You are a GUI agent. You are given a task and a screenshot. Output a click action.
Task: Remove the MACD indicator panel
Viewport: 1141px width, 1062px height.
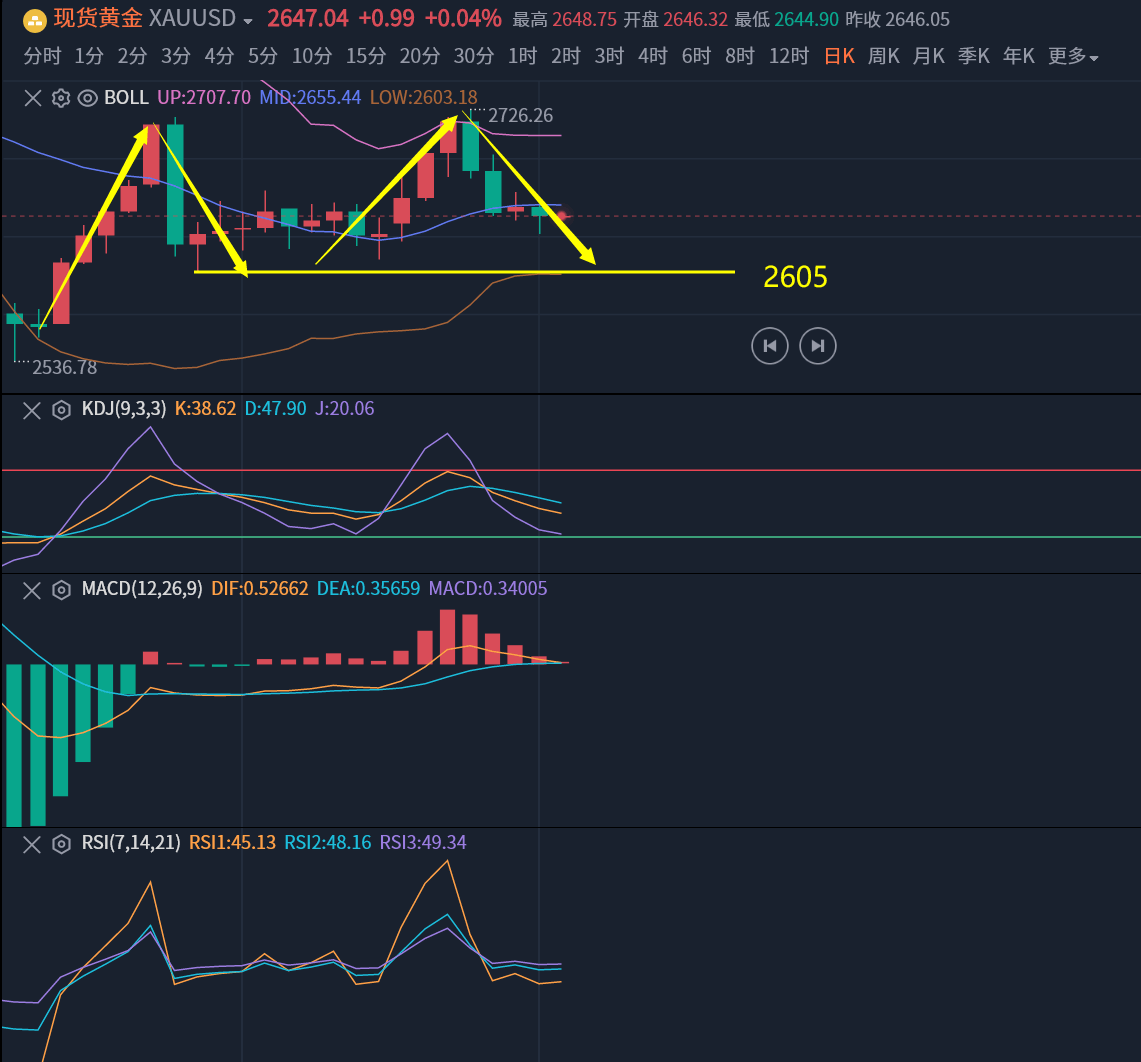click(32, 590)
